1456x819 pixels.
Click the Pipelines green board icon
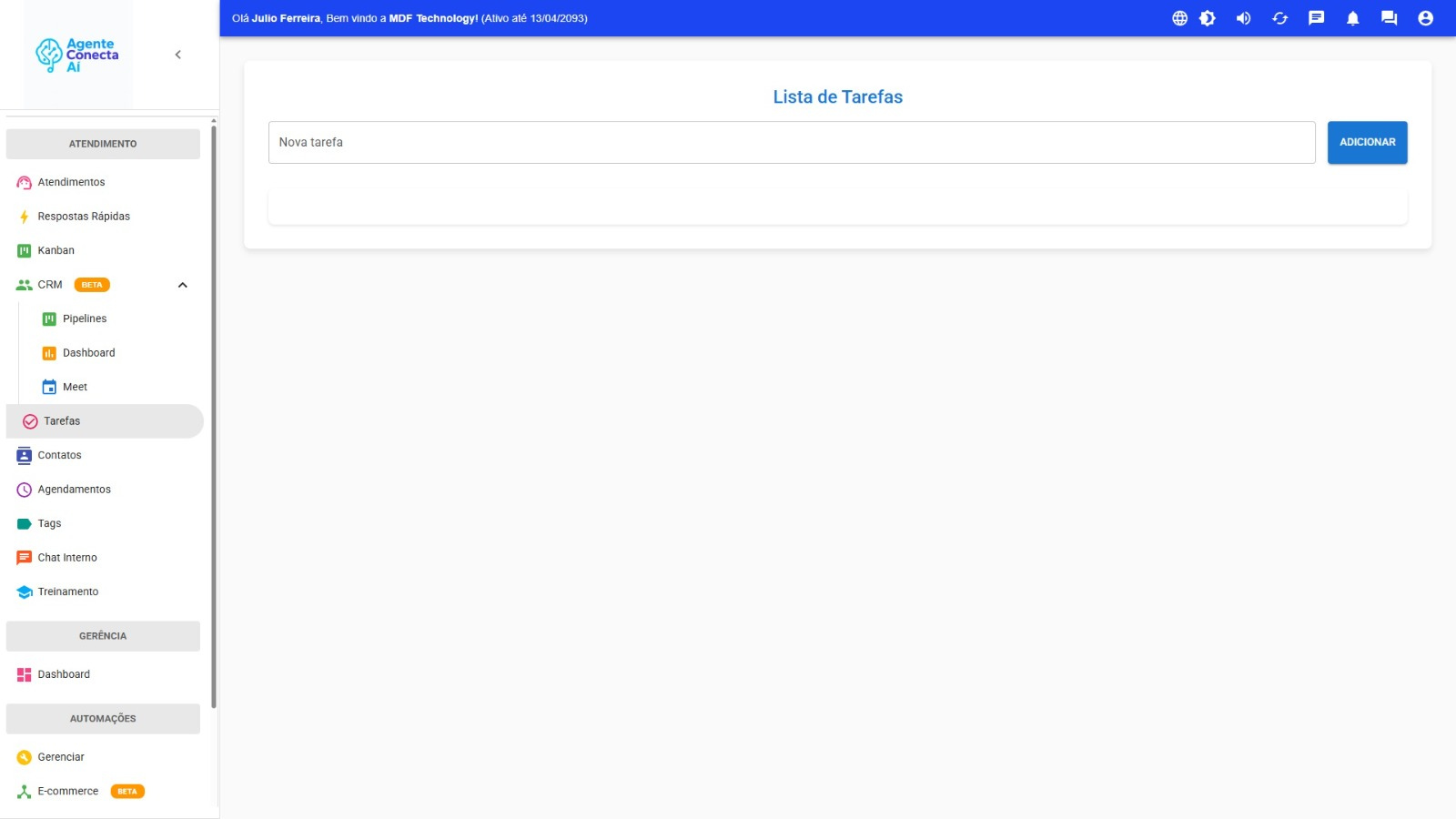click(x=49, y=319)
